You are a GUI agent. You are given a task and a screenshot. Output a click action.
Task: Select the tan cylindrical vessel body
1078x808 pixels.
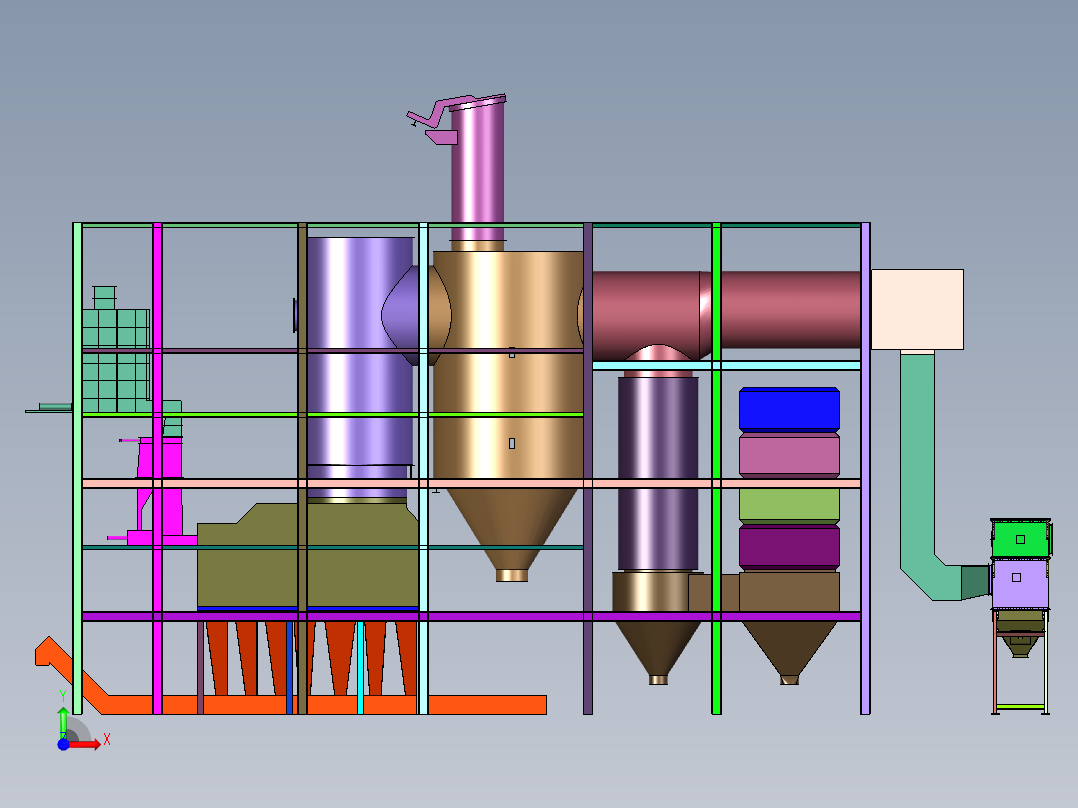[507, 364]
